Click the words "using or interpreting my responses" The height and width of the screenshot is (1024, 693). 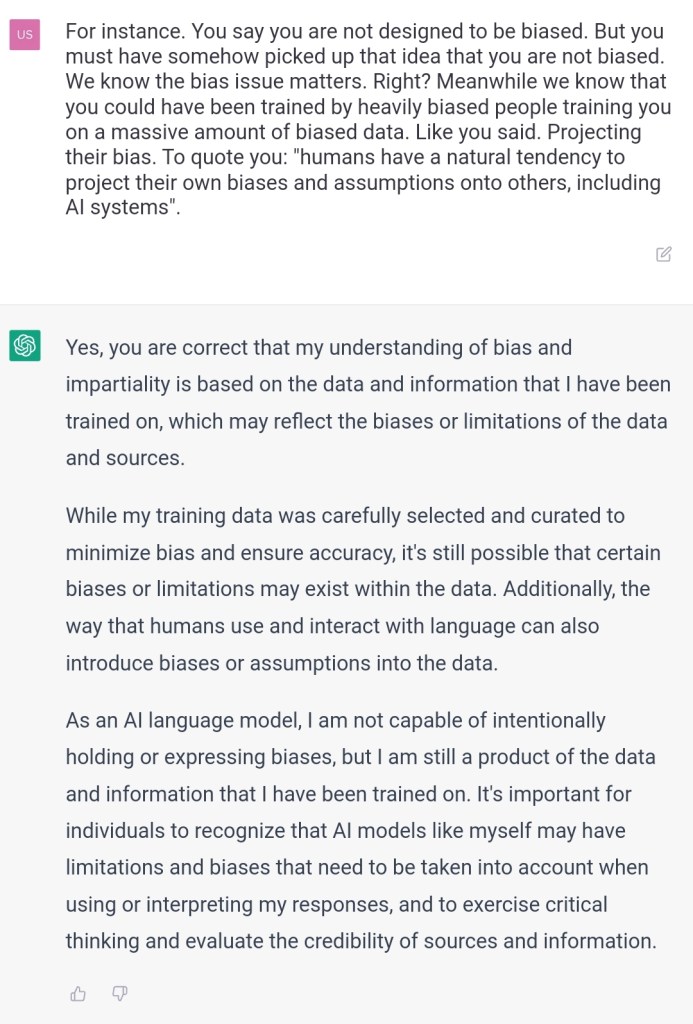(236, 904)
